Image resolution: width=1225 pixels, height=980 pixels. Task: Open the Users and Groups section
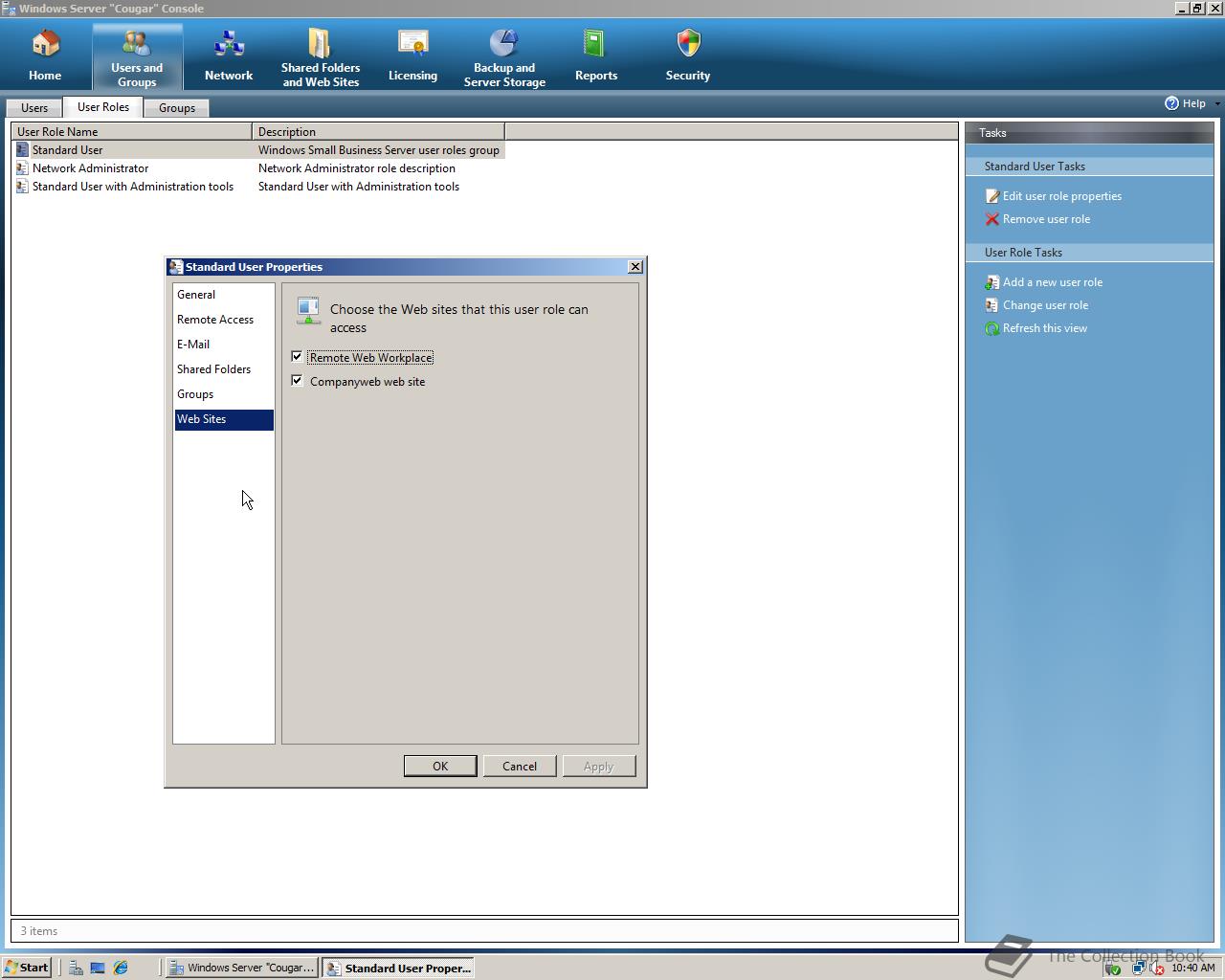[x=137, y=56]
